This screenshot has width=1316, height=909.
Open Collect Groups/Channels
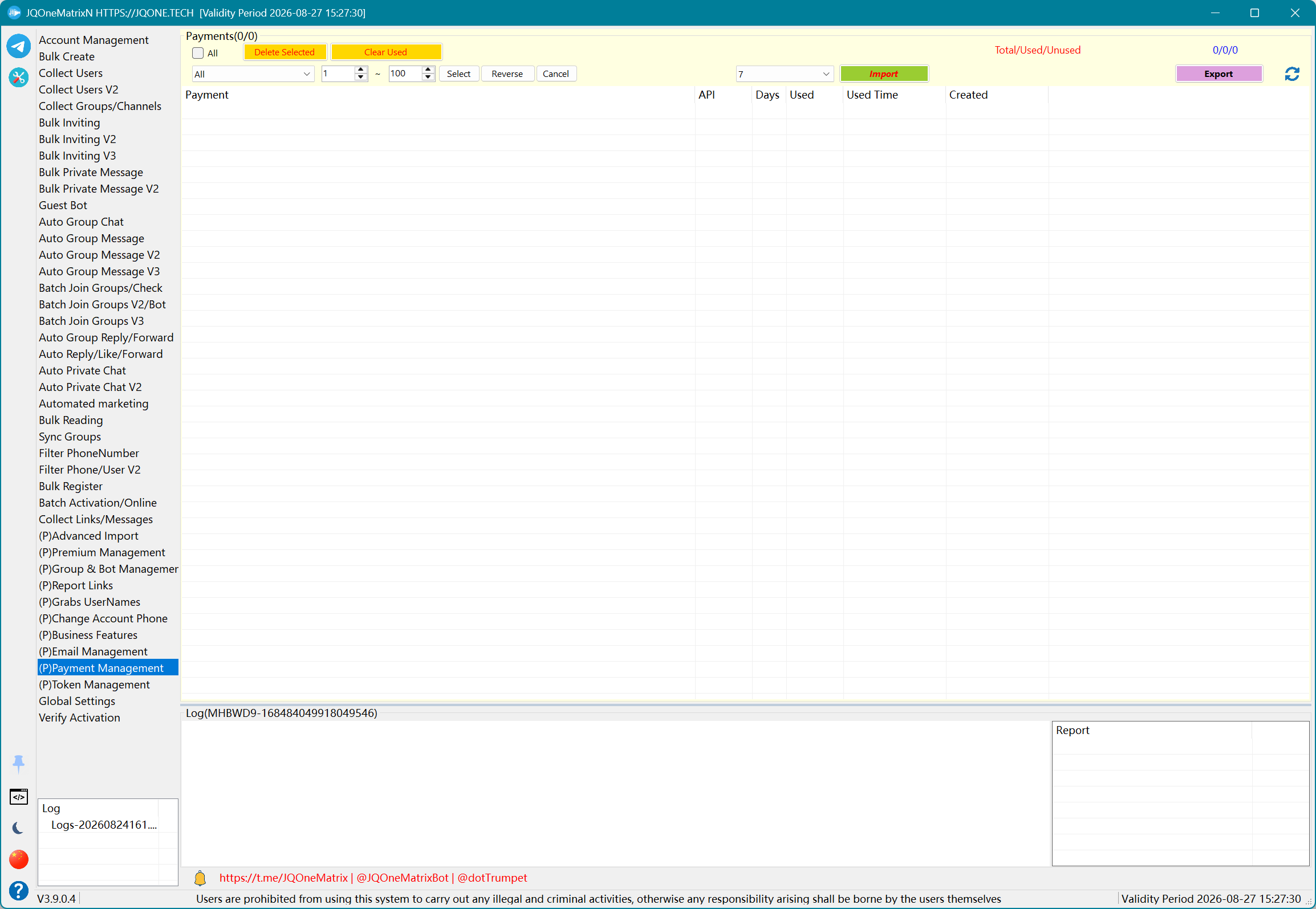coord(100,106)
